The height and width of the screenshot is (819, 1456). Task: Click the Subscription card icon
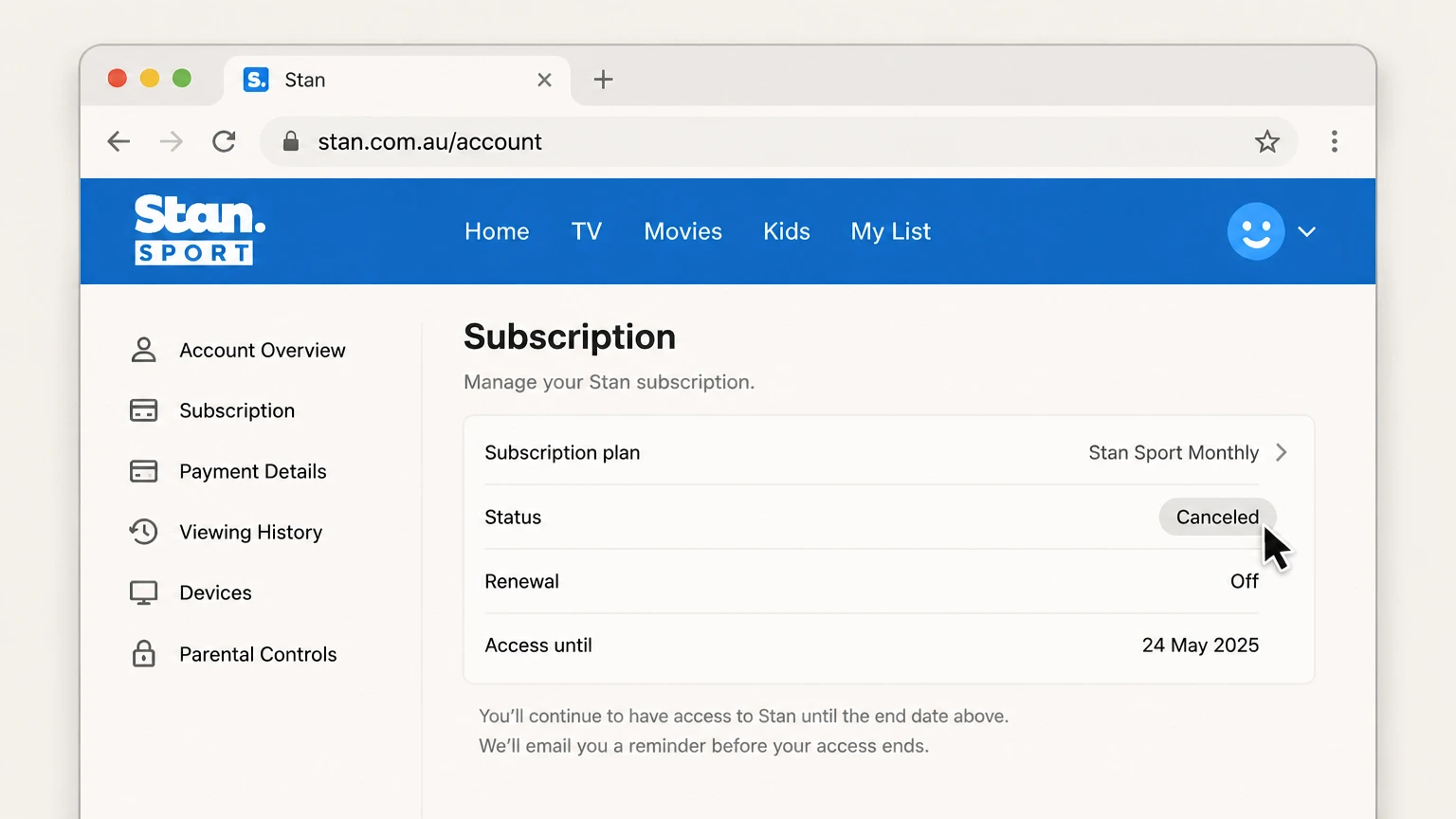click(x=143, y=410)
